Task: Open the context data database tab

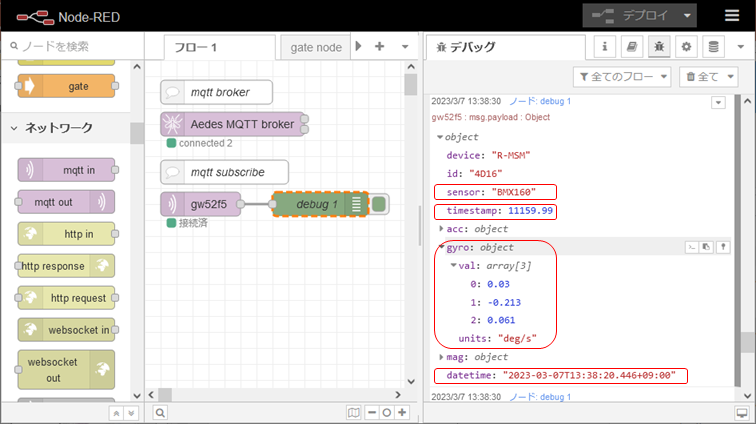Action: tap(713, 46)
